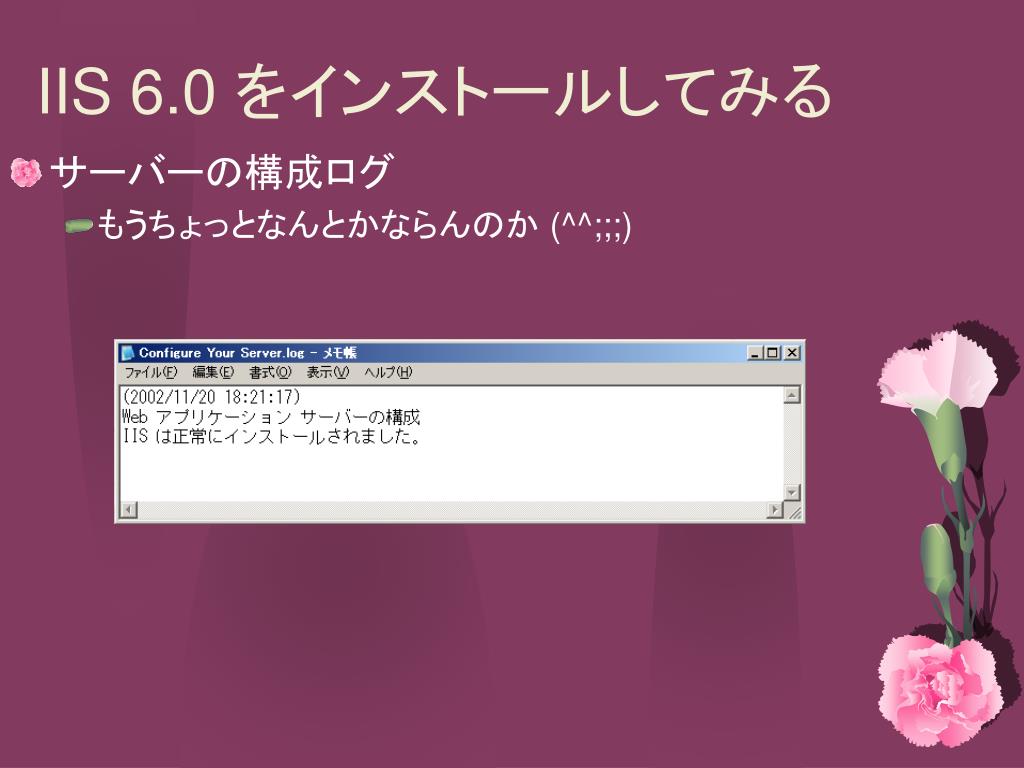Image resolution: width=1024 pixels, height=768 pixels.
Task: Open the ファイル(F) menu in Notepad
Action: [x=151, y=372]
